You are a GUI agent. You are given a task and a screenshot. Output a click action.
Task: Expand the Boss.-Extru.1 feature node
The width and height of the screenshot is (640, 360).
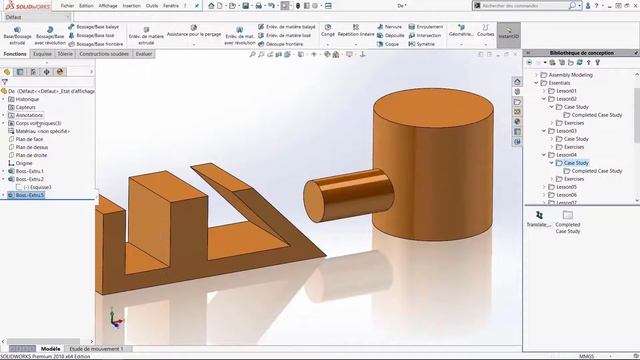point(4,171)
